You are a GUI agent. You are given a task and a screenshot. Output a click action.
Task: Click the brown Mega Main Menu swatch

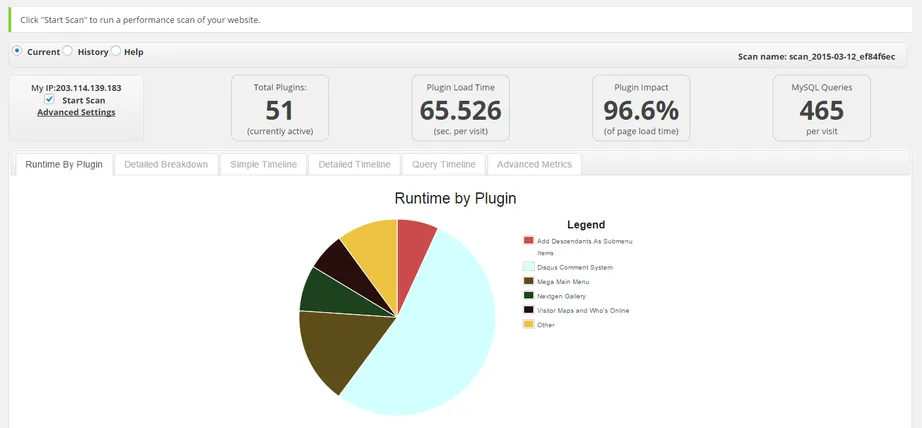(x=528, y=282)
